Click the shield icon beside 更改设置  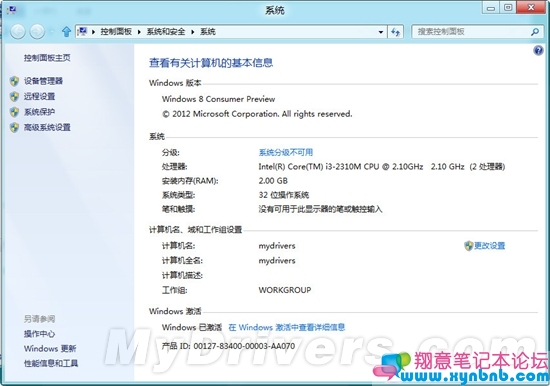pyautogui.click(x=469, y=246)
